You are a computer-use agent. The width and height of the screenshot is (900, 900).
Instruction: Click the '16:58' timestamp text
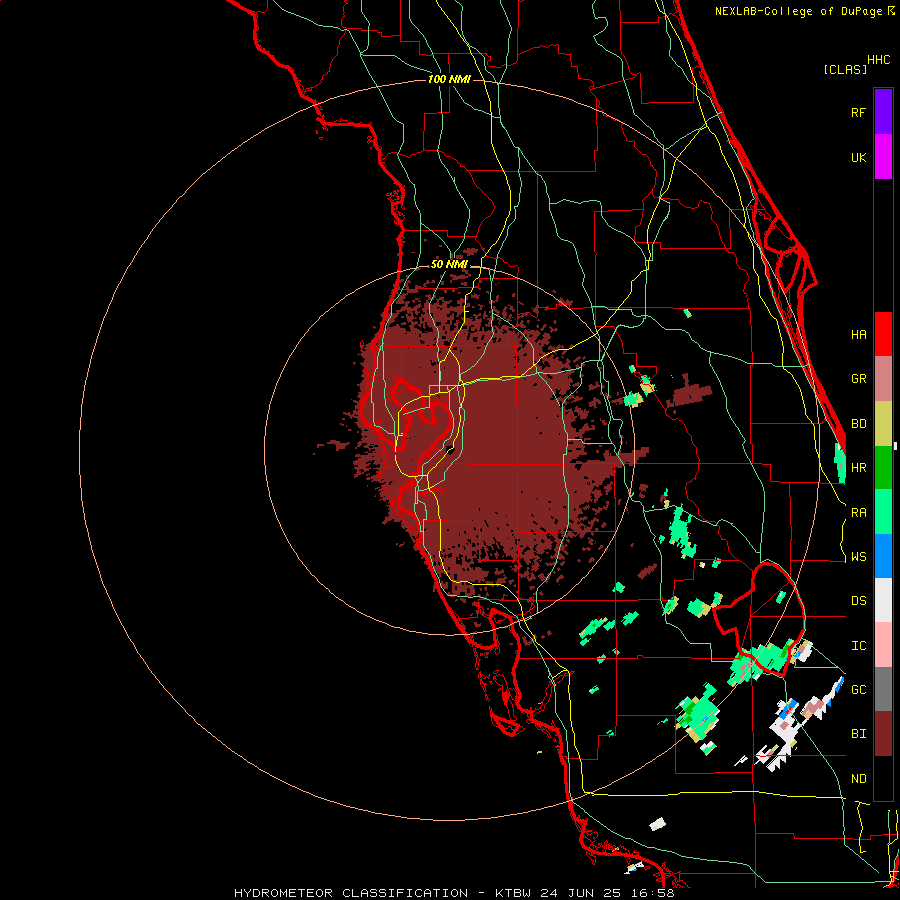coord(651,893)
